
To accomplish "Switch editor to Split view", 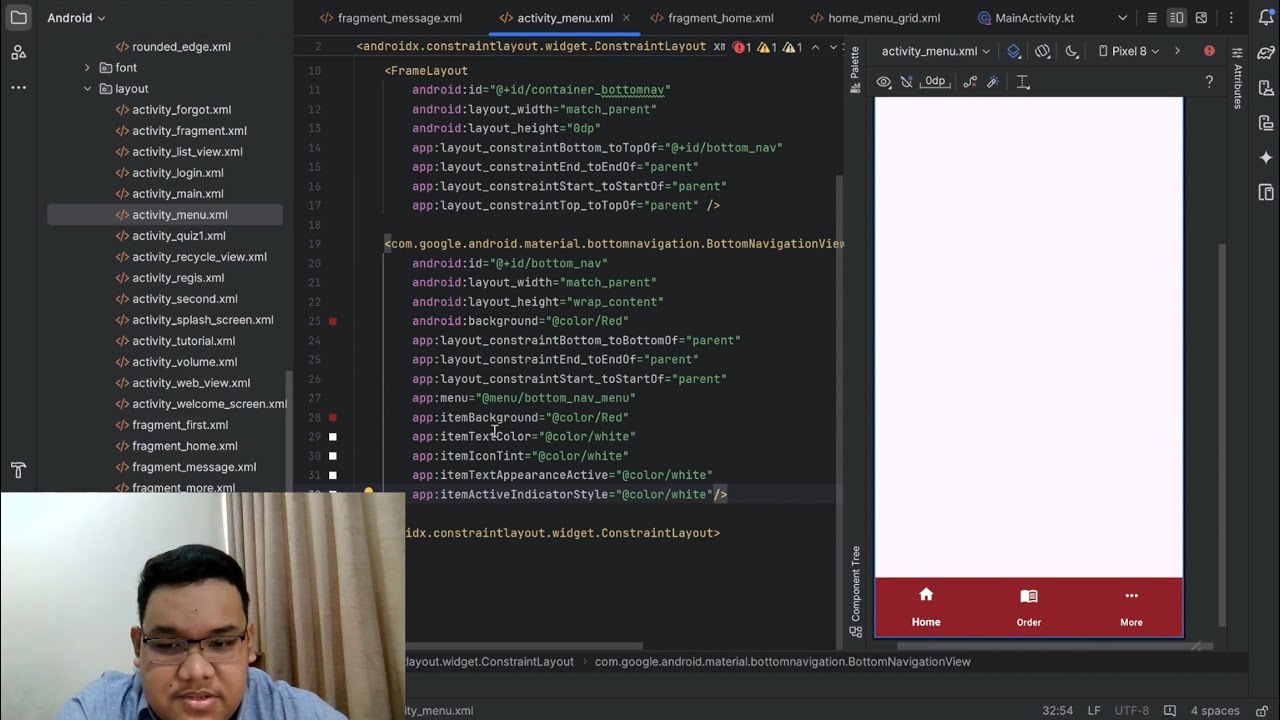I will pos(1177,18).
